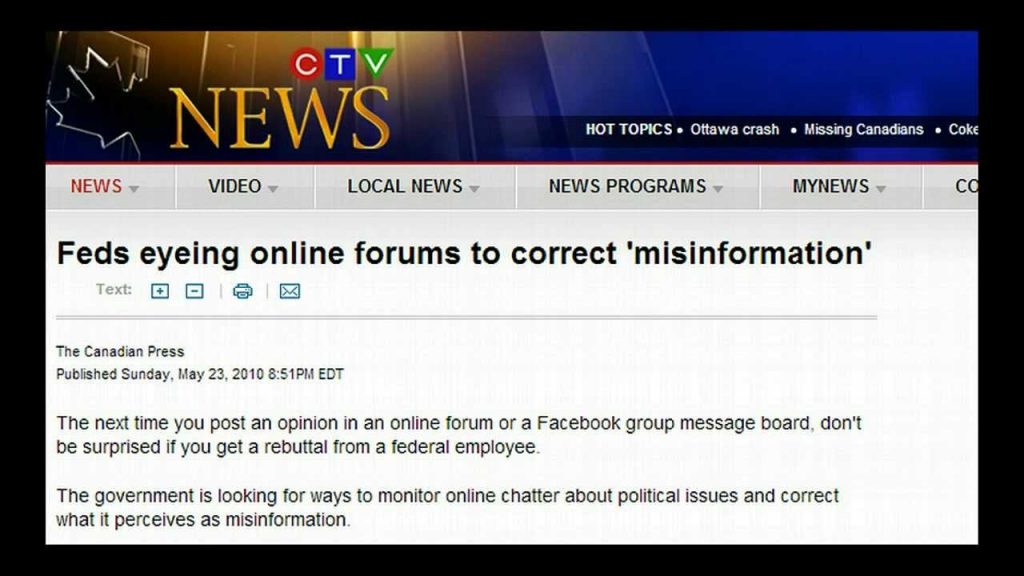Click The Canadian Press byline

[x=120, y=352]
